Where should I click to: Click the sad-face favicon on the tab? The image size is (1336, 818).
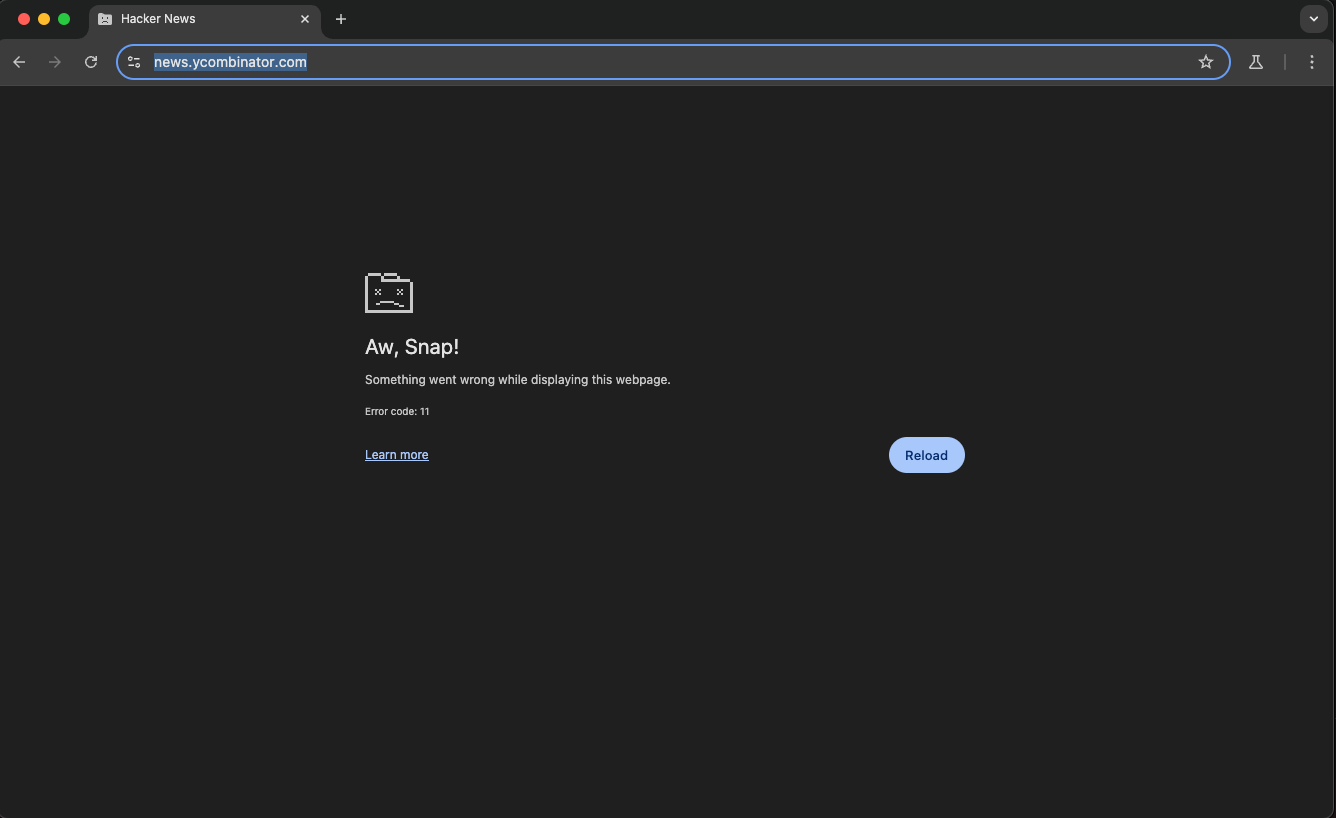105,19
